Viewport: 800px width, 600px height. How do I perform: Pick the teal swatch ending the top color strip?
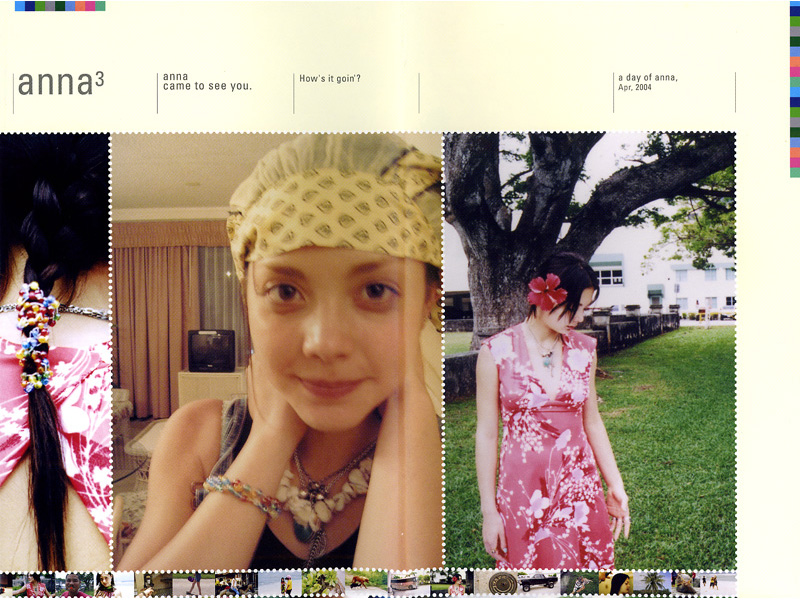(100, 6)
